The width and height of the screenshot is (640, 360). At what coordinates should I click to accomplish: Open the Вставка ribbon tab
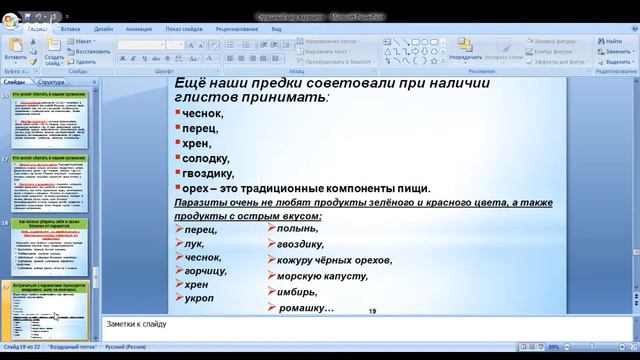point(70,29)
